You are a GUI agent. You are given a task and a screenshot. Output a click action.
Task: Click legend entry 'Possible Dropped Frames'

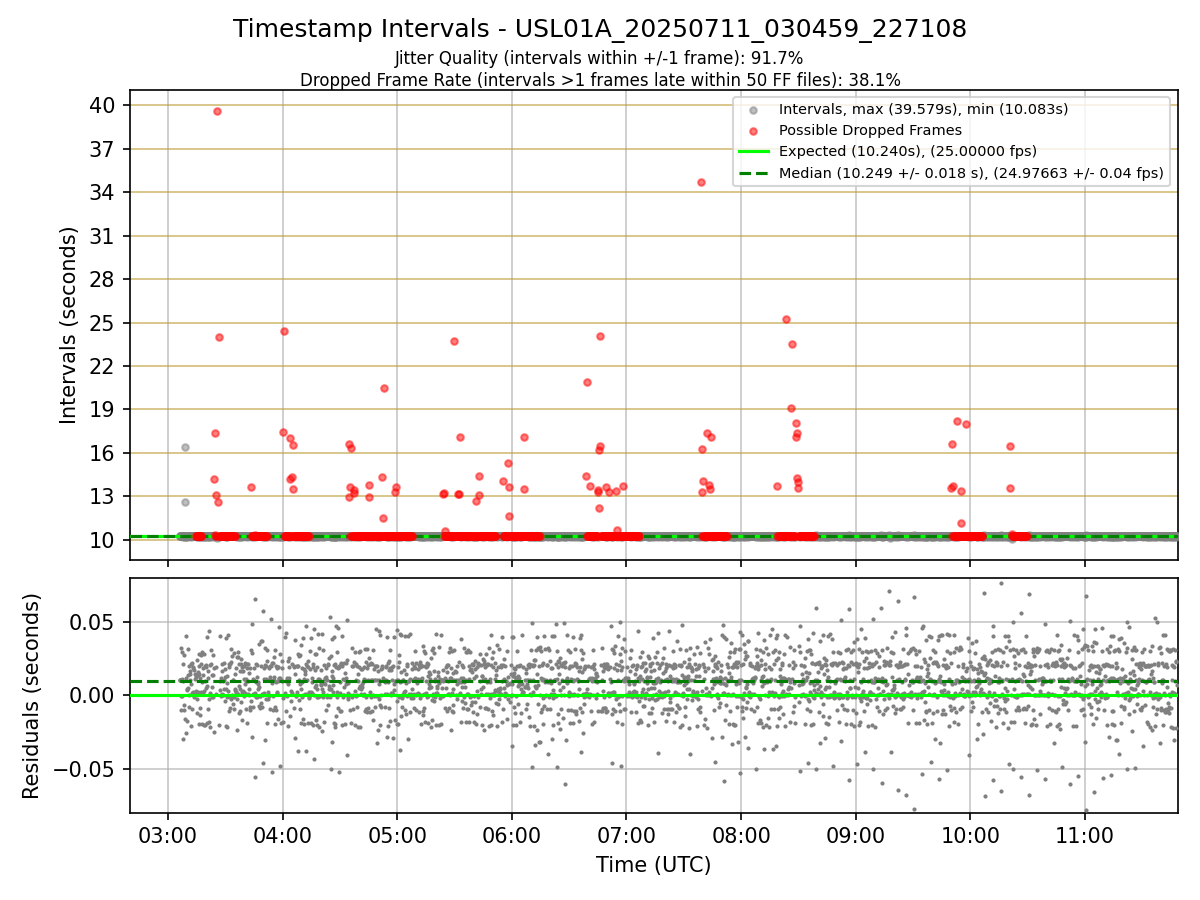point(870,130)
